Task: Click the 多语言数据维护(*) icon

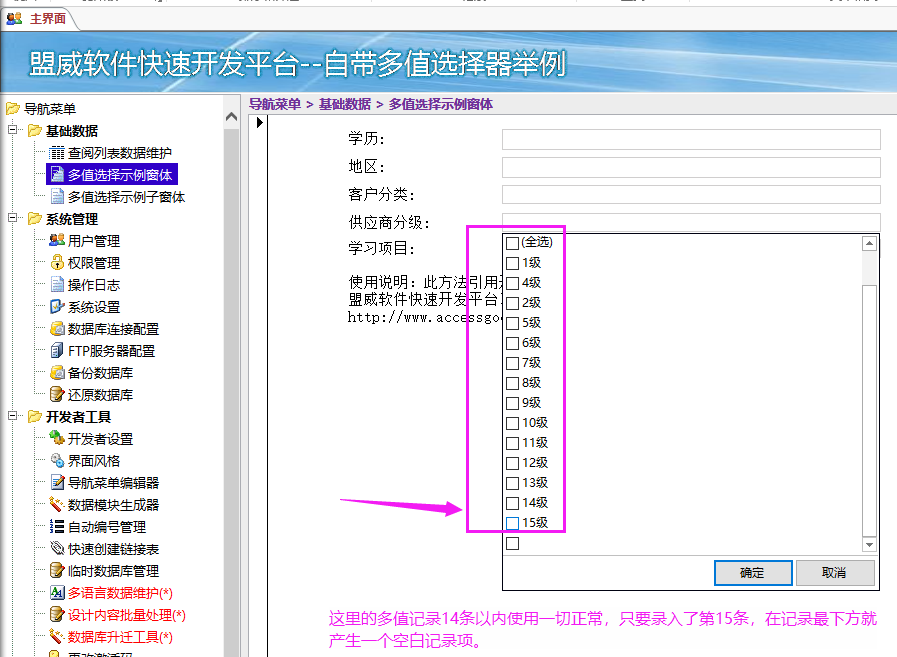Action: [57, 592]
